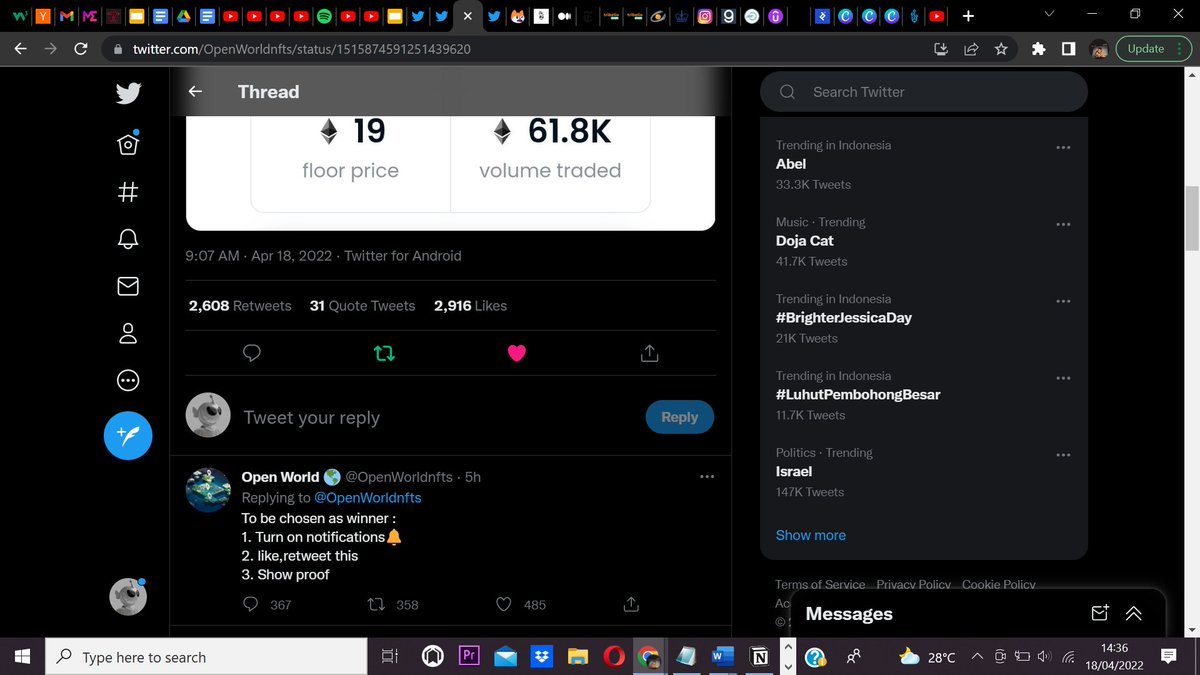Reply using the speech bubble icon
Screen dimensions: 1200x675
coord(251,353)
